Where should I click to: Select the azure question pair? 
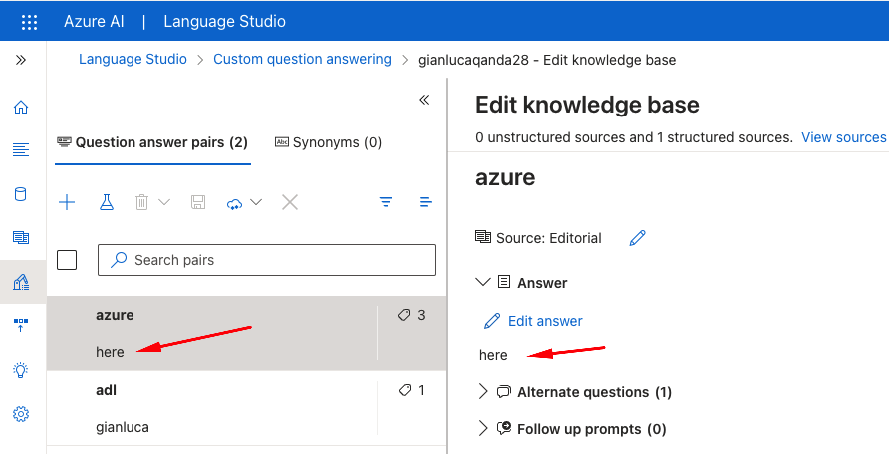coord(247,333)
